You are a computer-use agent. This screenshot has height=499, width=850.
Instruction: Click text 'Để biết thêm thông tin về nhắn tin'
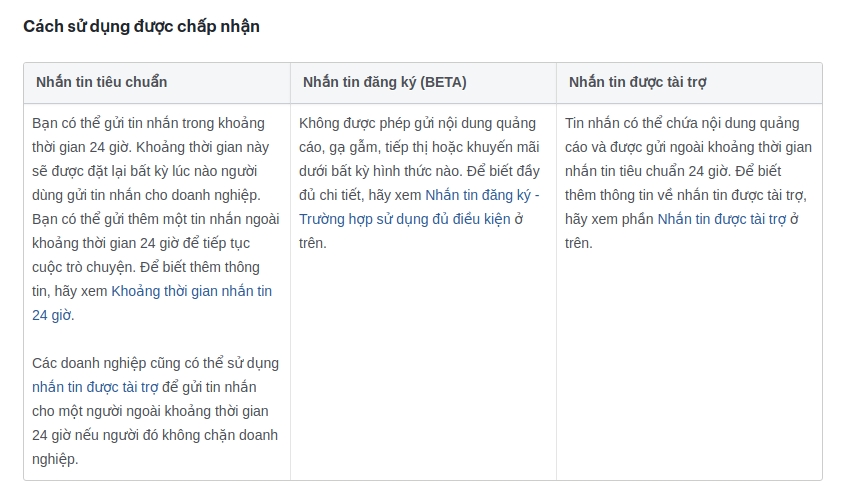[690, 195]
